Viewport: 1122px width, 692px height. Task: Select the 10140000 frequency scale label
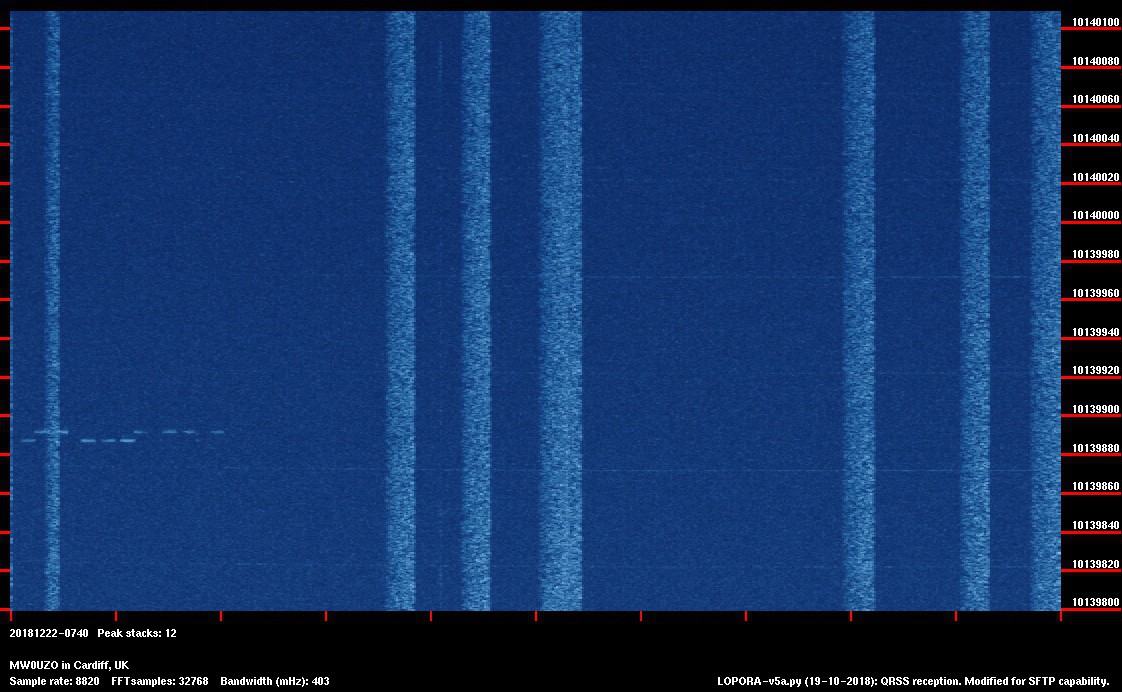click(1095, 216)
